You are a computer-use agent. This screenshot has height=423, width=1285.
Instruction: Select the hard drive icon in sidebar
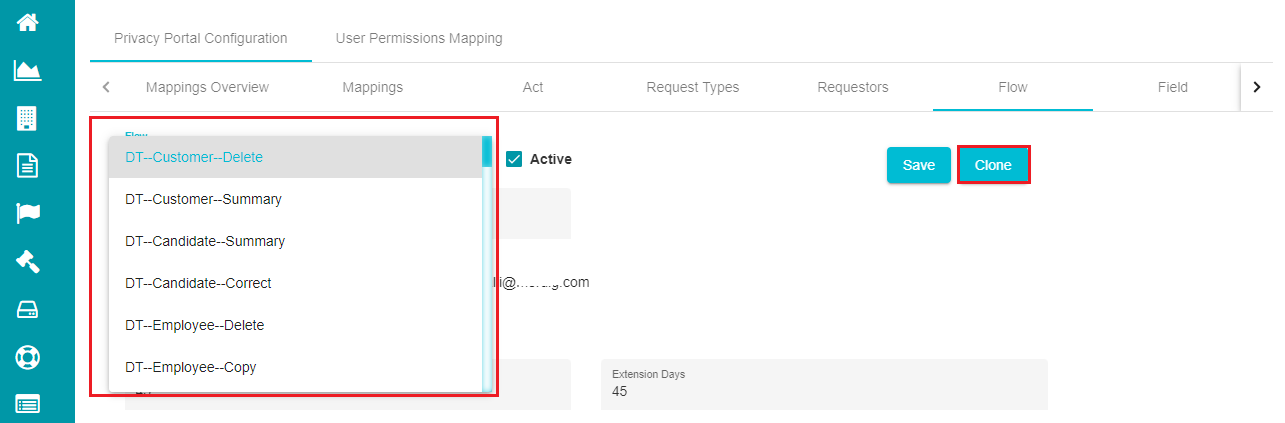(28, 309)
